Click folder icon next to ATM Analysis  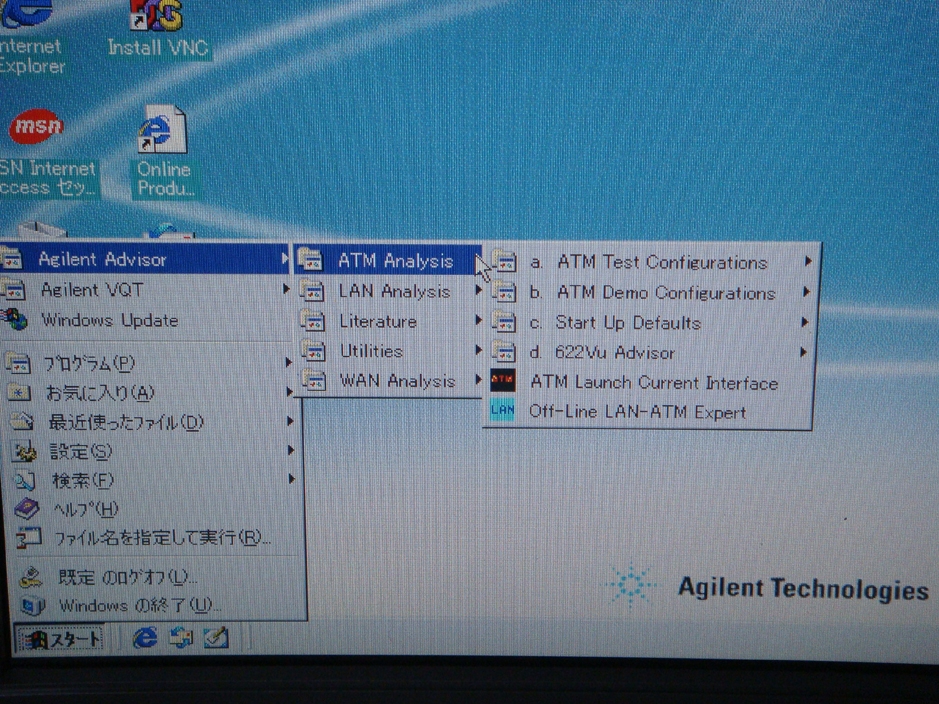(x=310, y=260)
